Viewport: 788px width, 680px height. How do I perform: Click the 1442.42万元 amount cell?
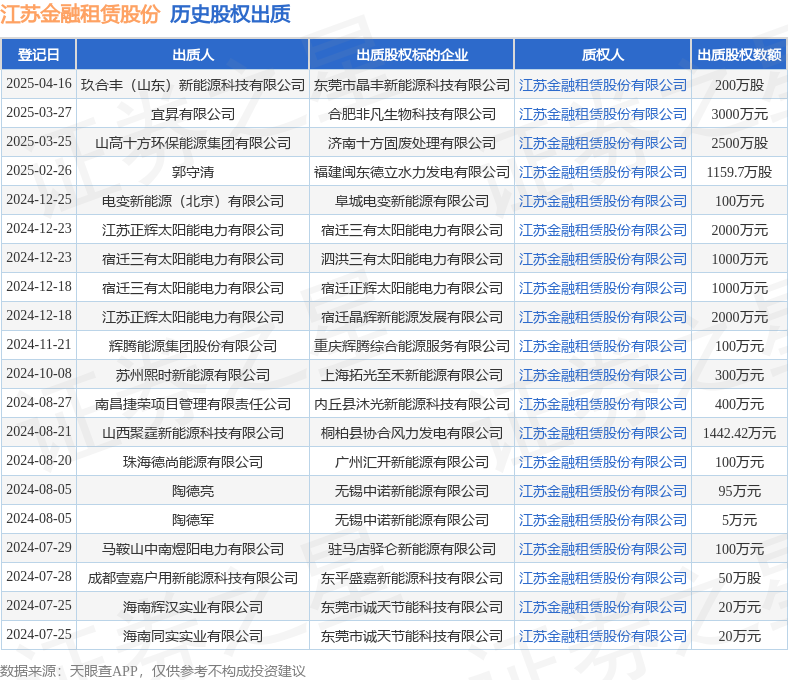click(739, 433)
